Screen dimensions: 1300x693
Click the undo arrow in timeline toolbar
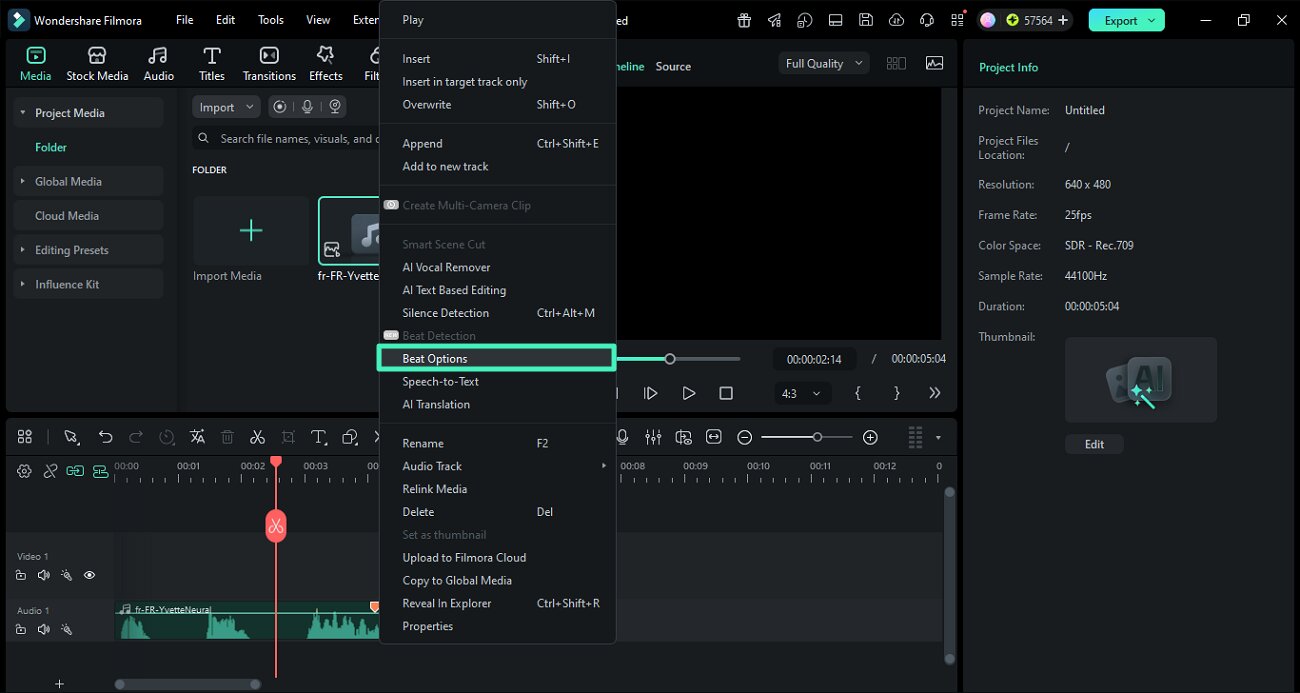tap(105, 437)
